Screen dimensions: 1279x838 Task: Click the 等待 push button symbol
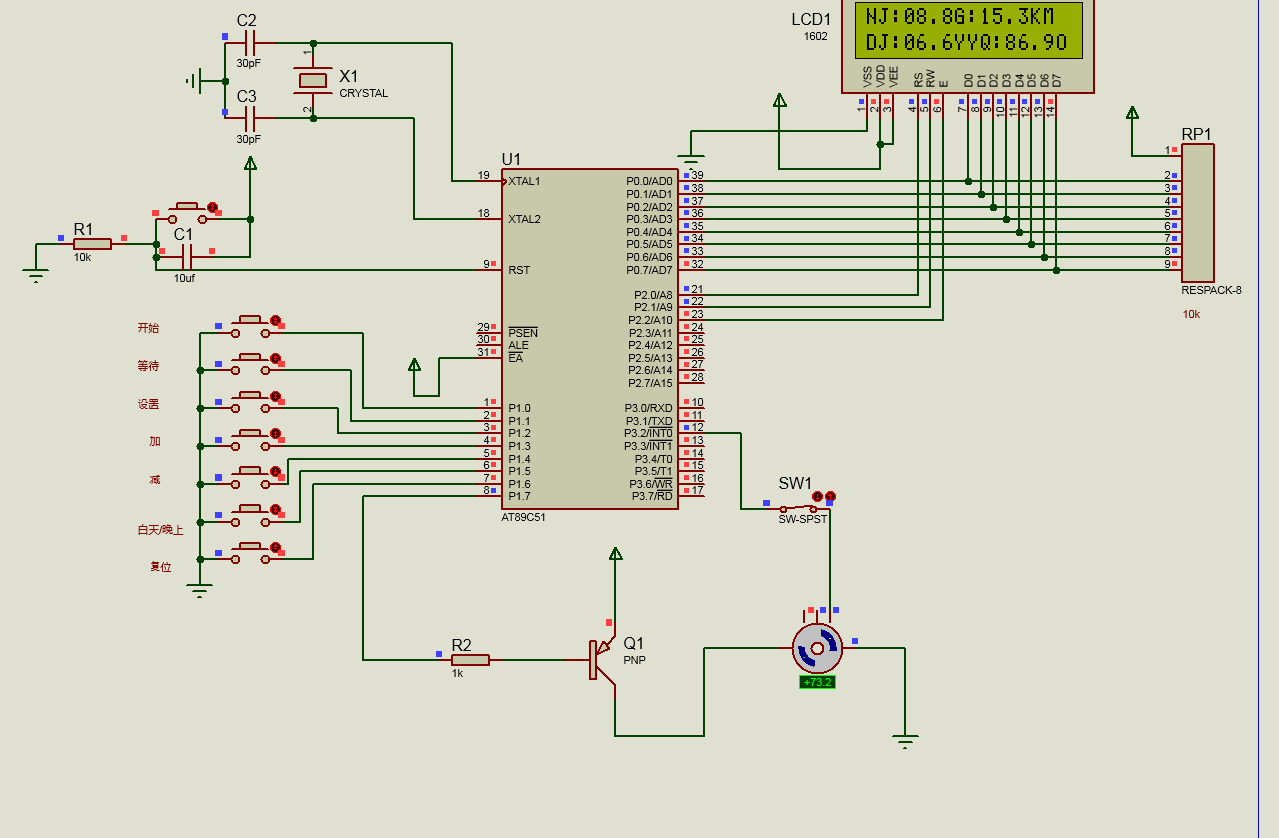pyautogui.click(x=251, y=364)
